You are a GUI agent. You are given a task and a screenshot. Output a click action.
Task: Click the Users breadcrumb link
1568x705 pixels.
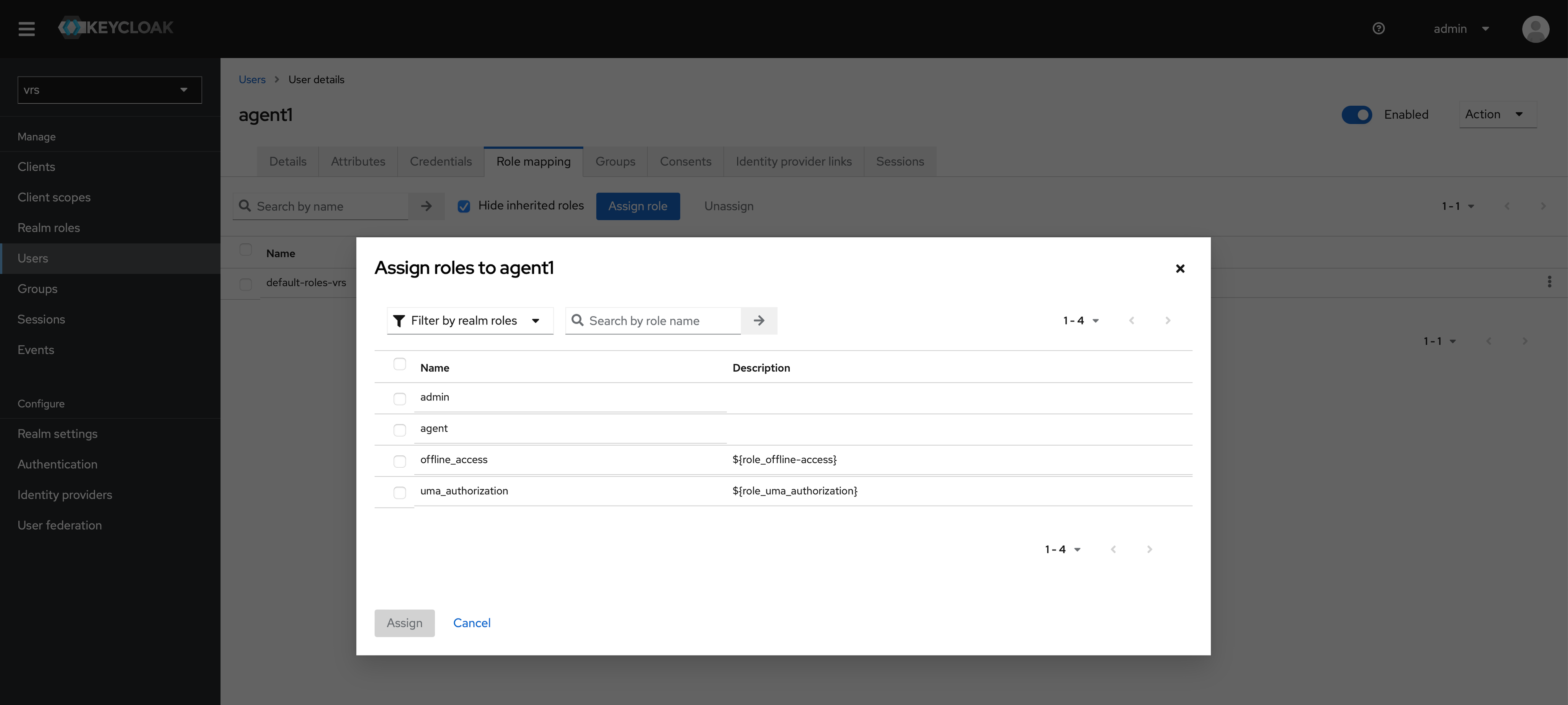click(x=252, y=80)
